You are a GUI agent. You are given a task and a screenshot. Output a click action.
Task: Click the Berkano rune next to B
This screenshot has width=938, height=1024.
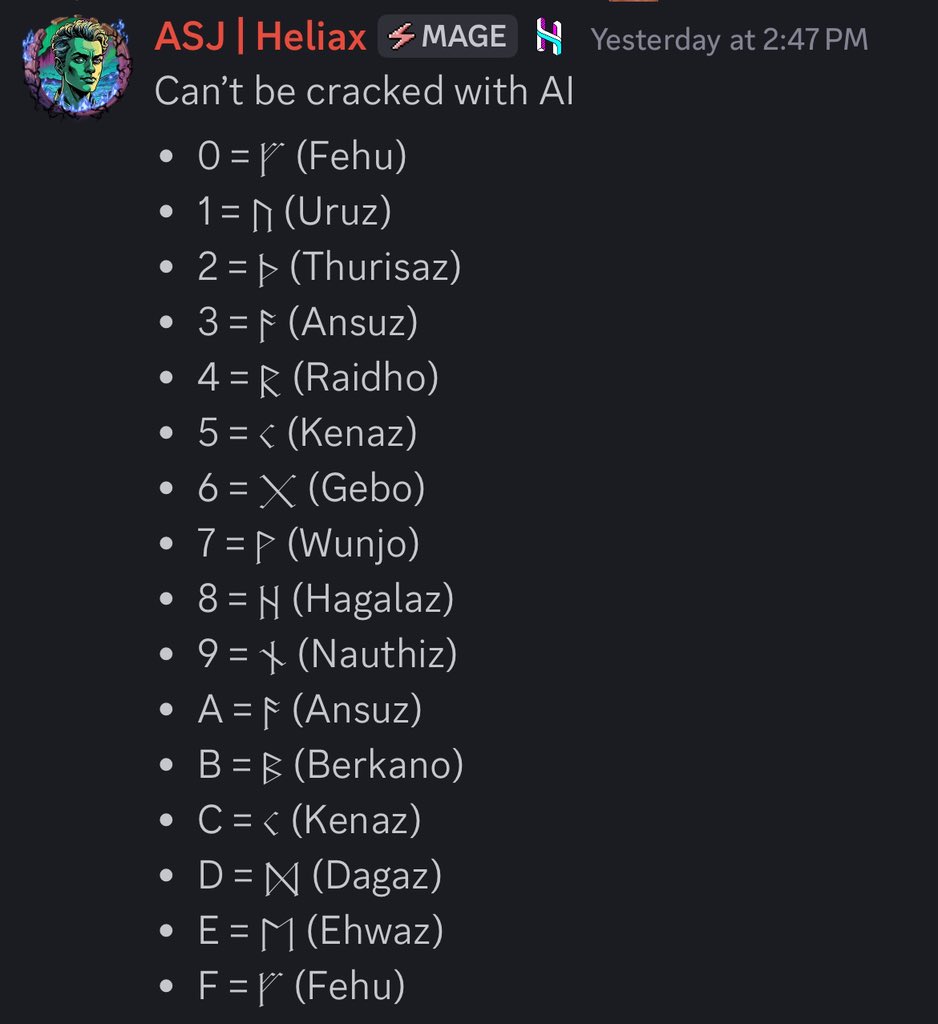(272, 768)
